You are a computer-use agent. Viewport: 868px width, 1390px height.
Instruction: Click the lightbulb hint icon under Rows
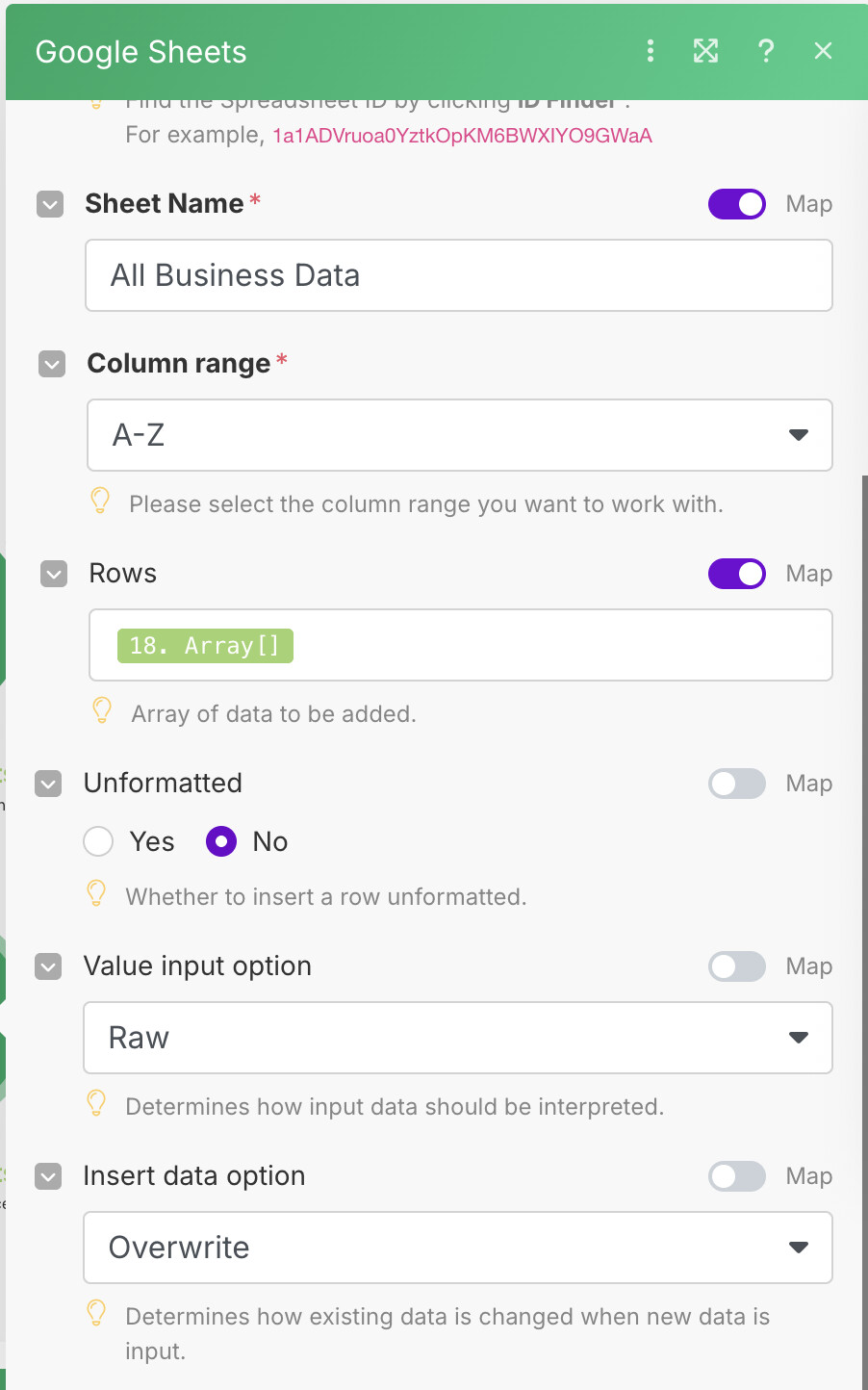coord(102,710)
